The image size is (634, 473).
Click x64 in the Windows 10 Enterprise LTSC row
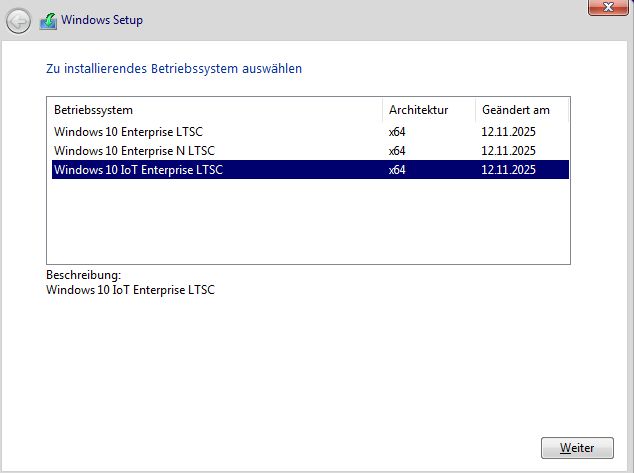397,132
